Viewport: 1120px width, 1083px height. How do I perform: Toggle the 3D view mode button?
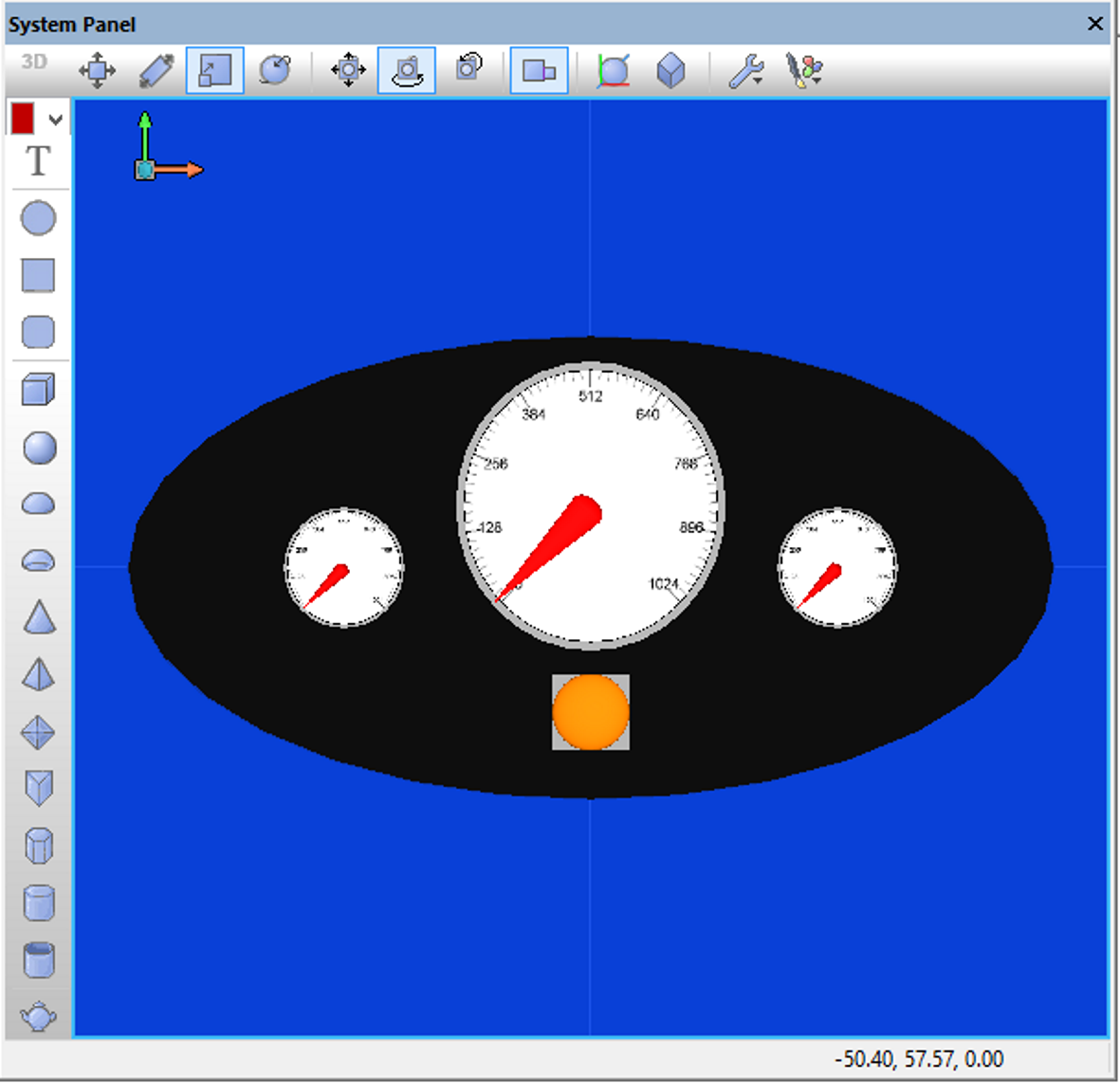34,63
